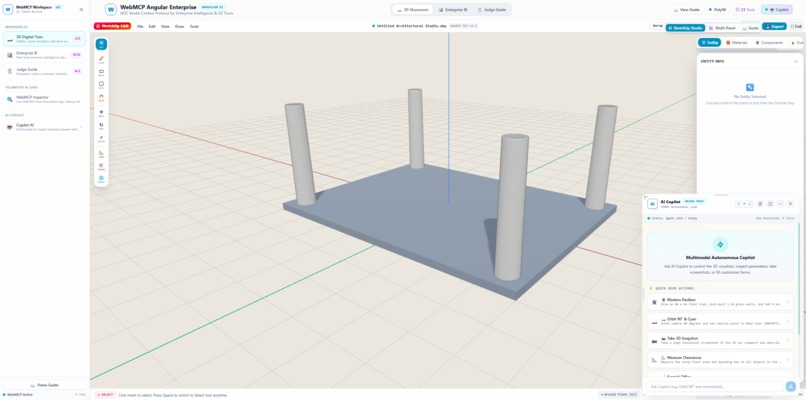Expand Copilot AI sidebar entry
The image size is (806, 400).
44,127
